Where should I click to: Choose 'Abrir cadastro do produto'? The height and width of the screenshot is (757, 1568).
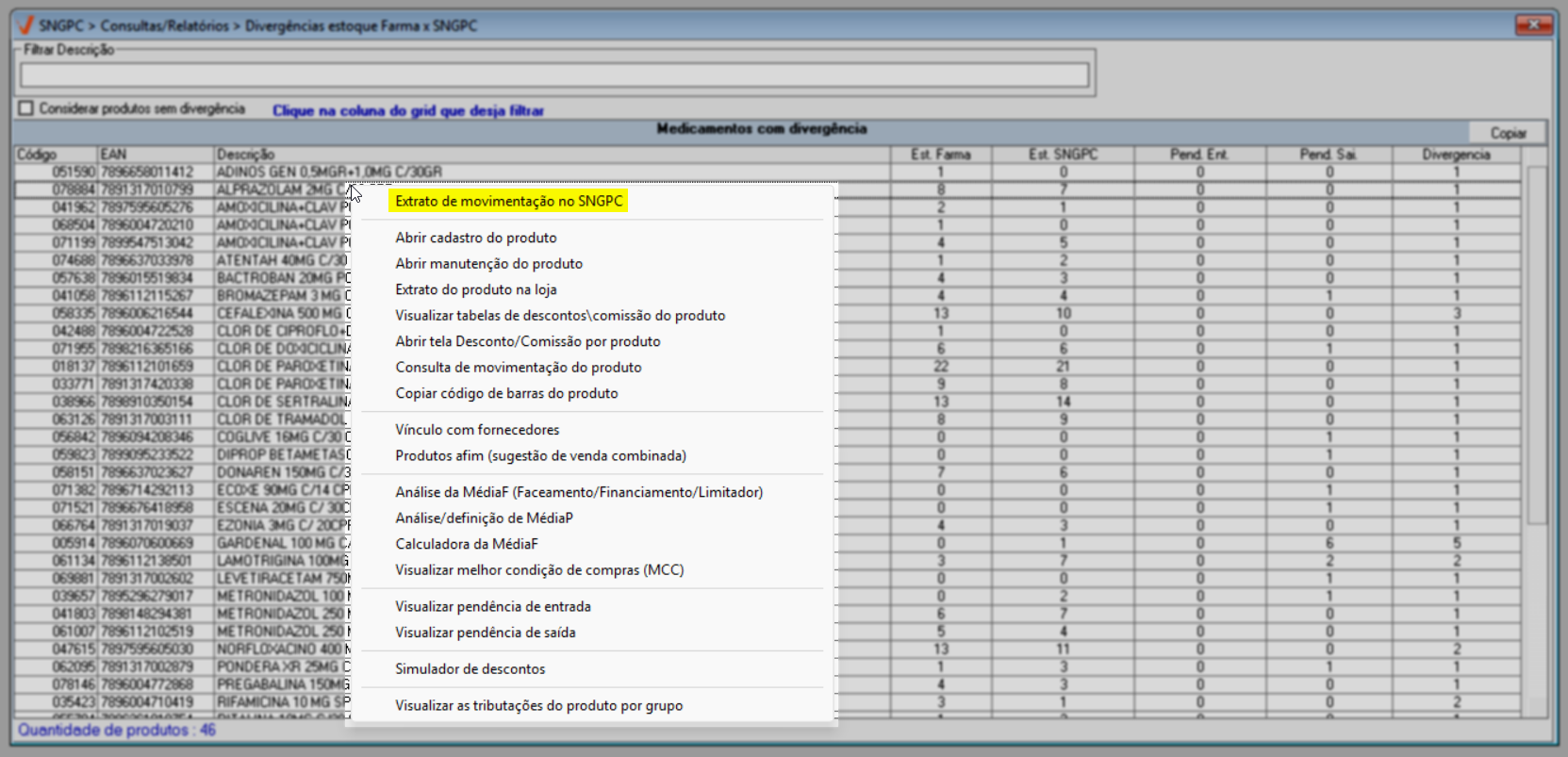click(x=475, y=238)
